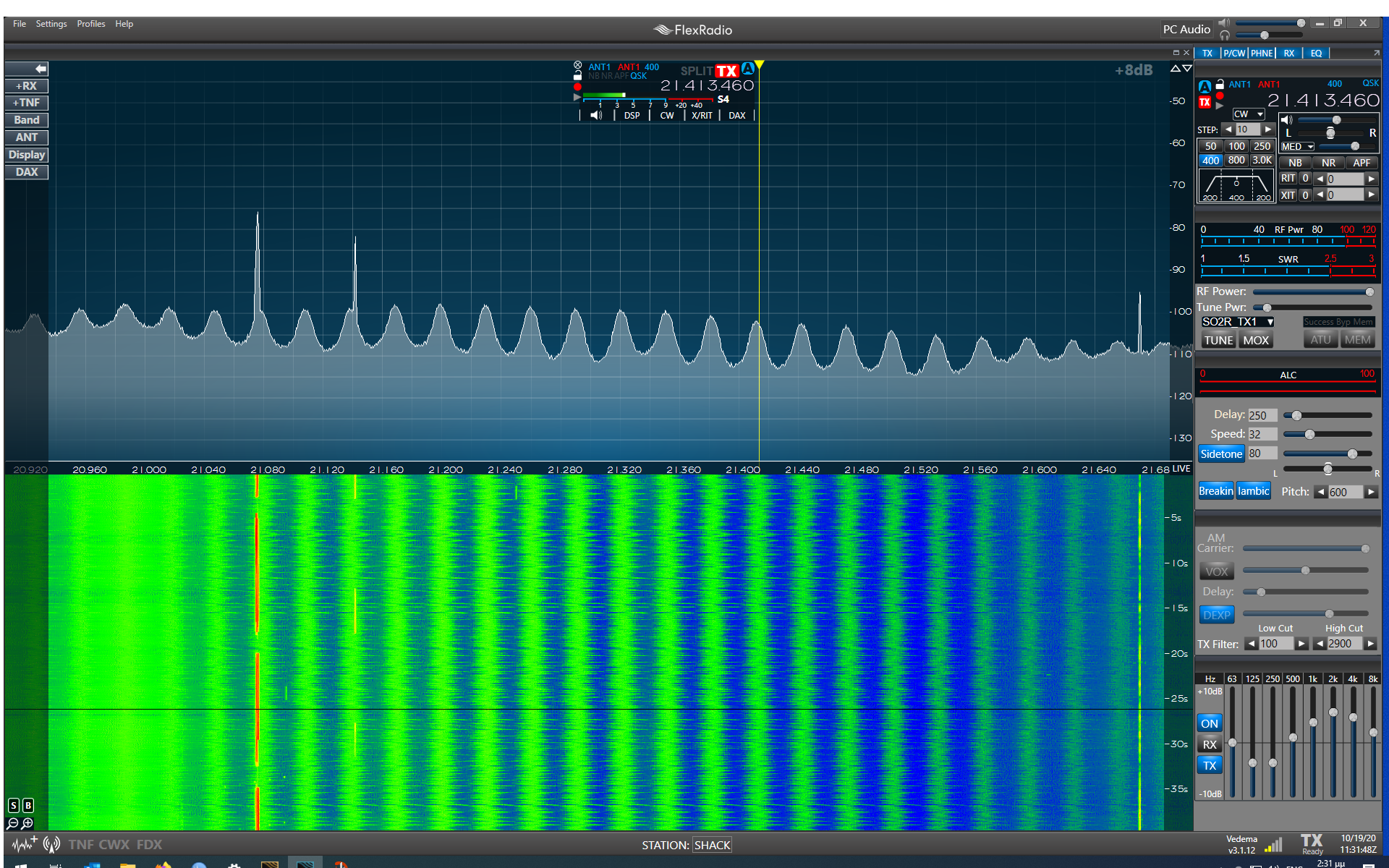Click the B band zoom button
The height and width of the screenshot is (868, 1389).
(x=28, y=805)
